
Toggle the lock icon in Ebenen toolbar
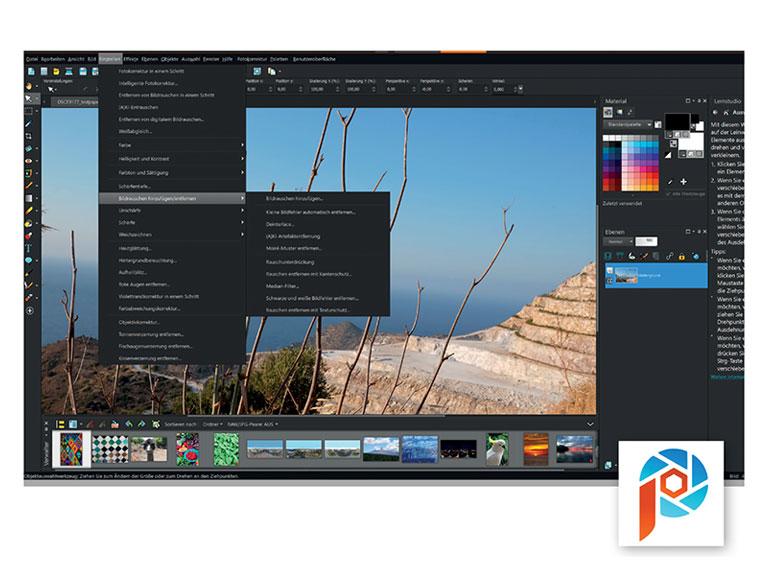pyautogui.click(x=682, y=256)
